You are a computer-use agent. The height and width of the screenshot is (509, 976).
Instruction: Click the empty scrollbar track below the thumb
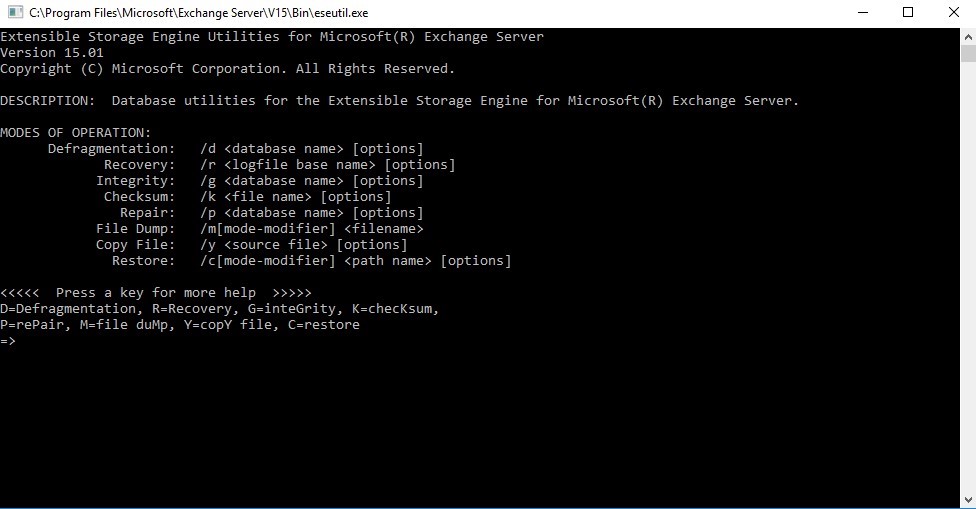coord(968,300)
